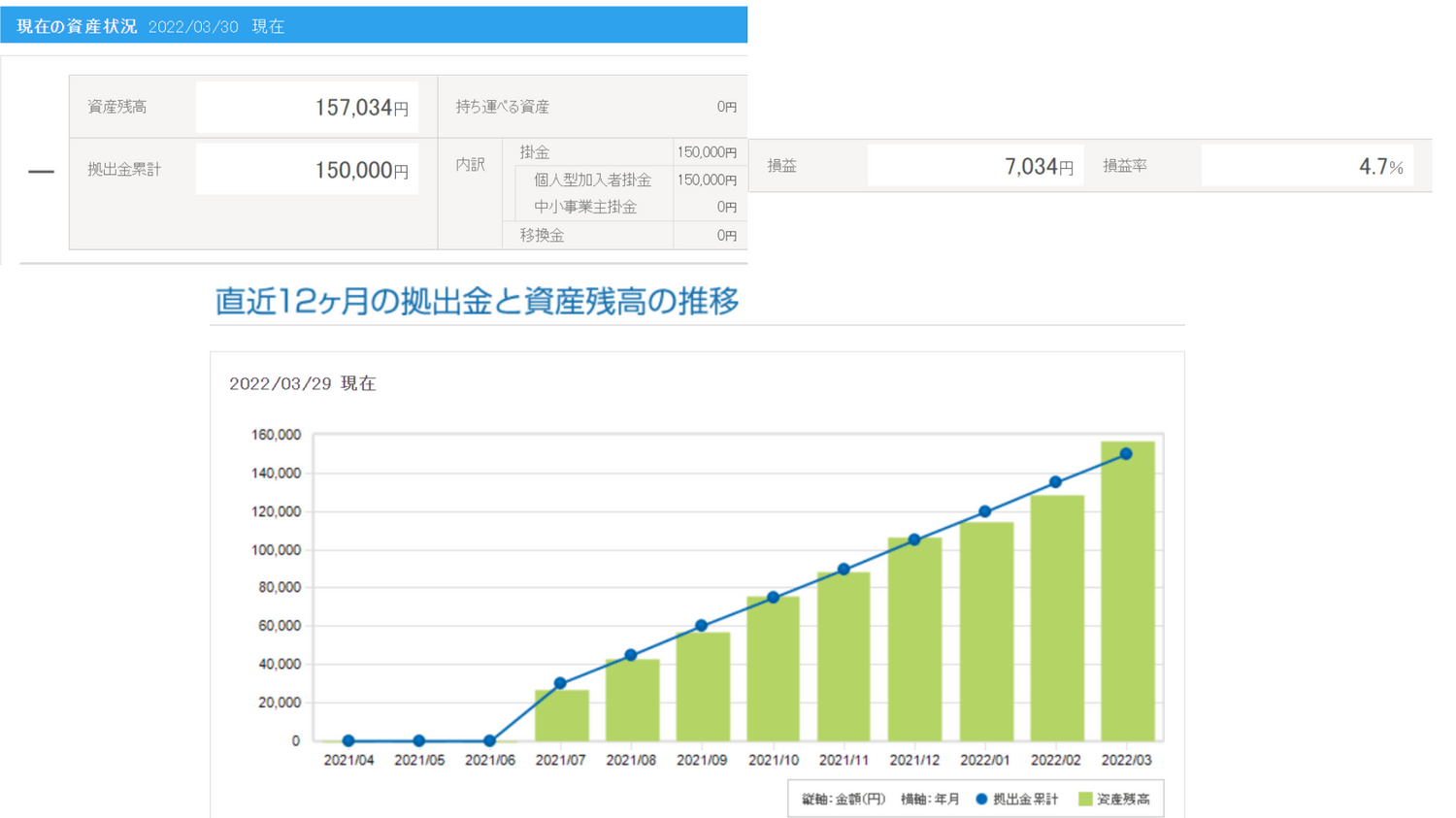Viewport: 1456px width, 818px height.
Task: Click the blue 拠出金累計 legend marker
Action: point(981,799)
